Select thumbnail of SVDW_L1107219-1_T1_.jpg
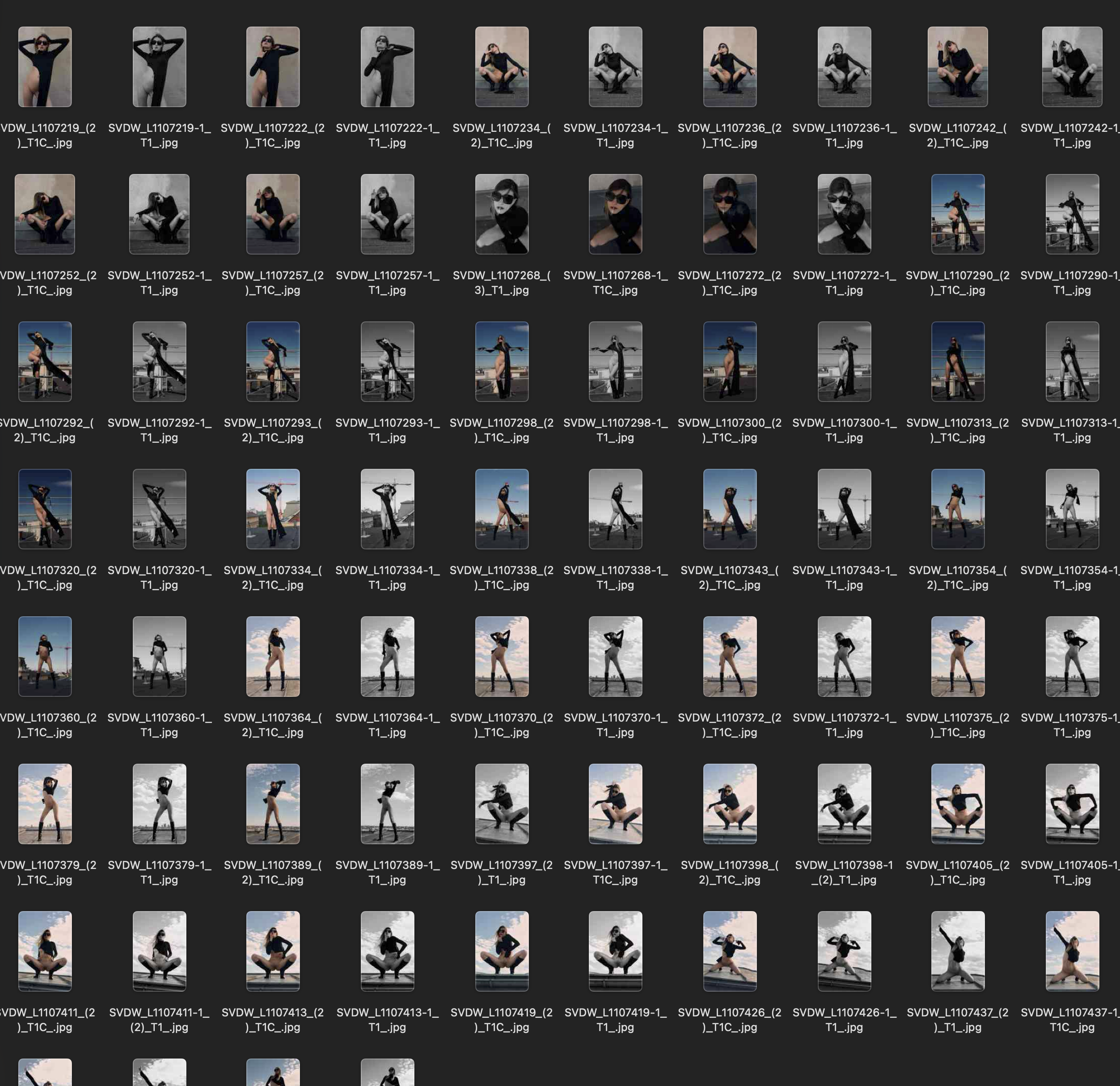 pos(159,67)
